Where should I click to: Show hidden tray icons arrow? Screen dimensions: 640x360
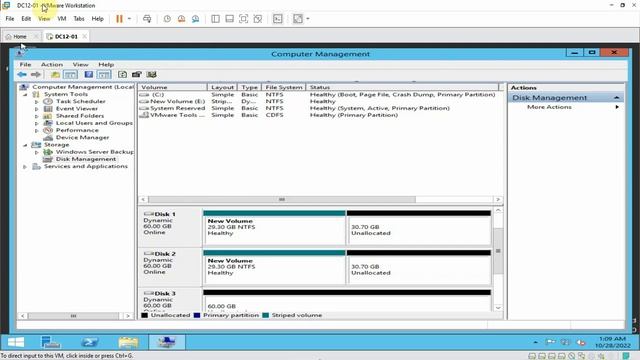[536, 342]
